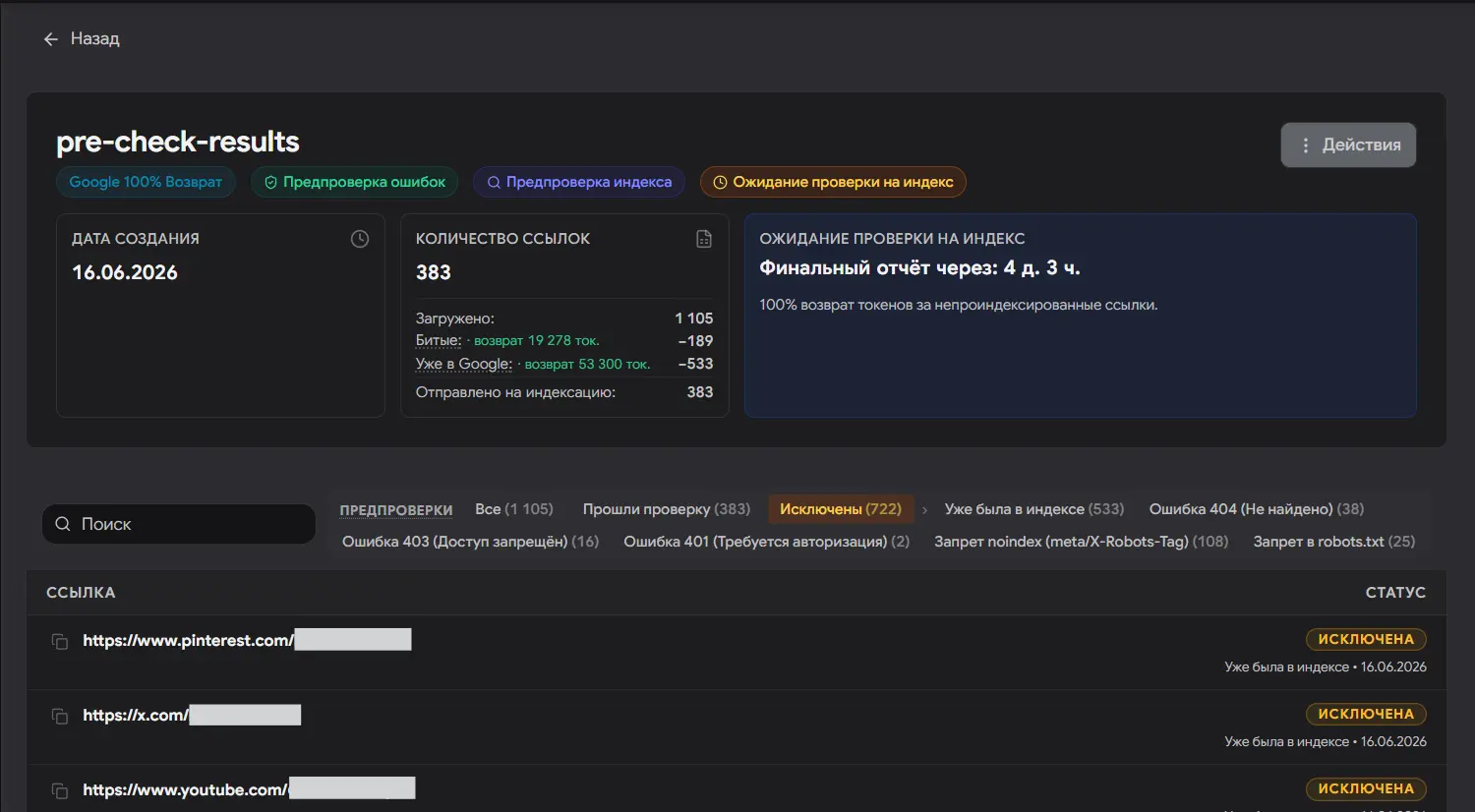Click the Уже в Google label
1475x812 pixels.
tap(464, 364)
